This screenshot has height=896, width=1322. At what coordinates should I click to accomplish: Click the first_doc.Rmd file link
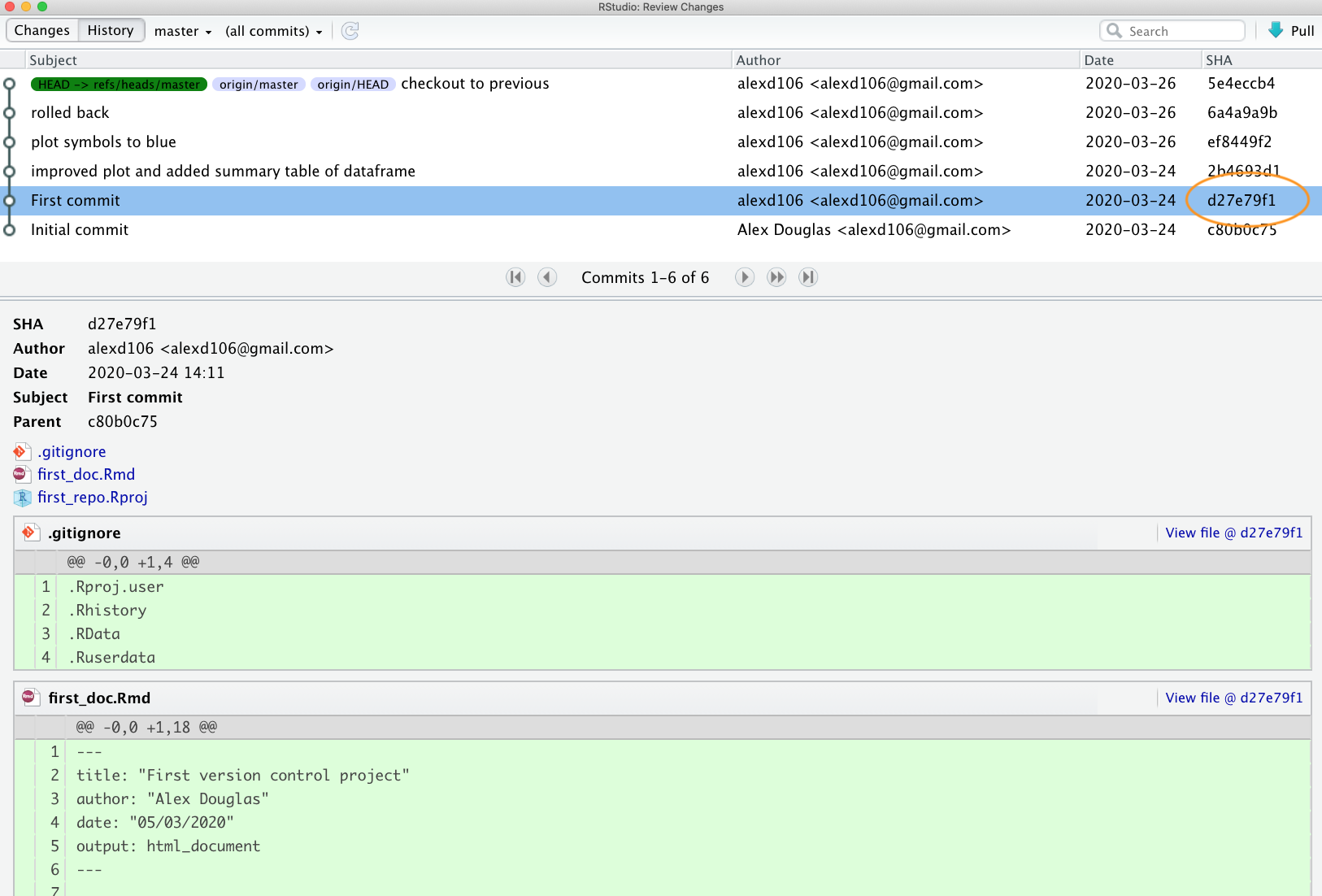86,474
